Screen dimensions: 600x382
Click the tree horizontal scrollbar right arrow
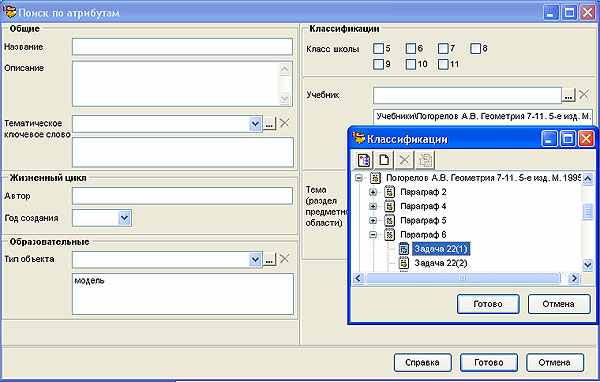click(574, 278)
